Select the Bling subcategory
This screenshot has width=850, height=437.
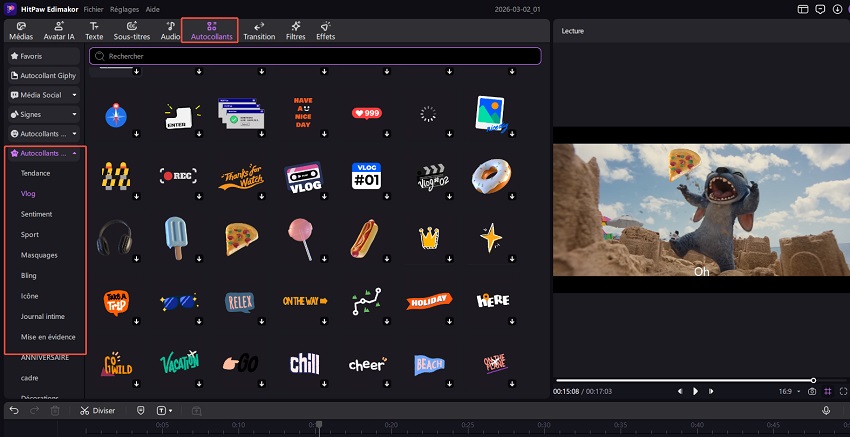[x=29, y=275]
